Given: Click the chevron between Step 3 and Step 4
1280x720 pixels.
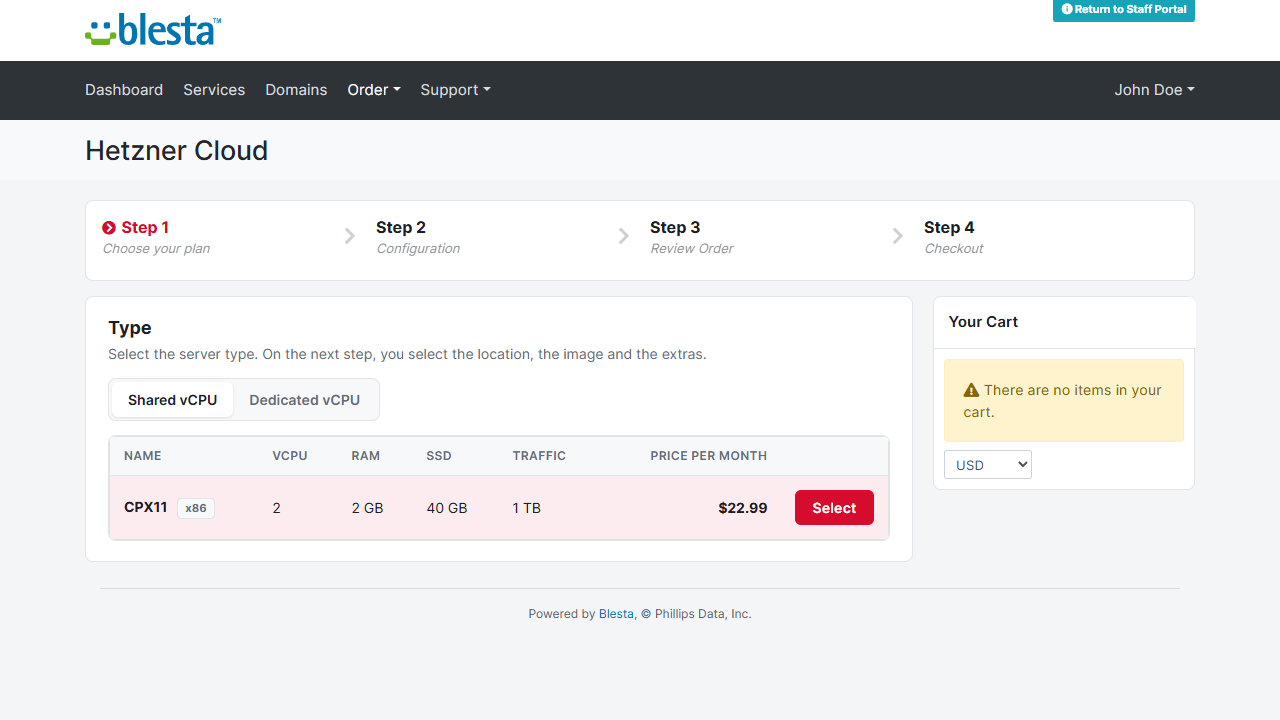Looking at the screenshot, I should (x=898, y=236).
